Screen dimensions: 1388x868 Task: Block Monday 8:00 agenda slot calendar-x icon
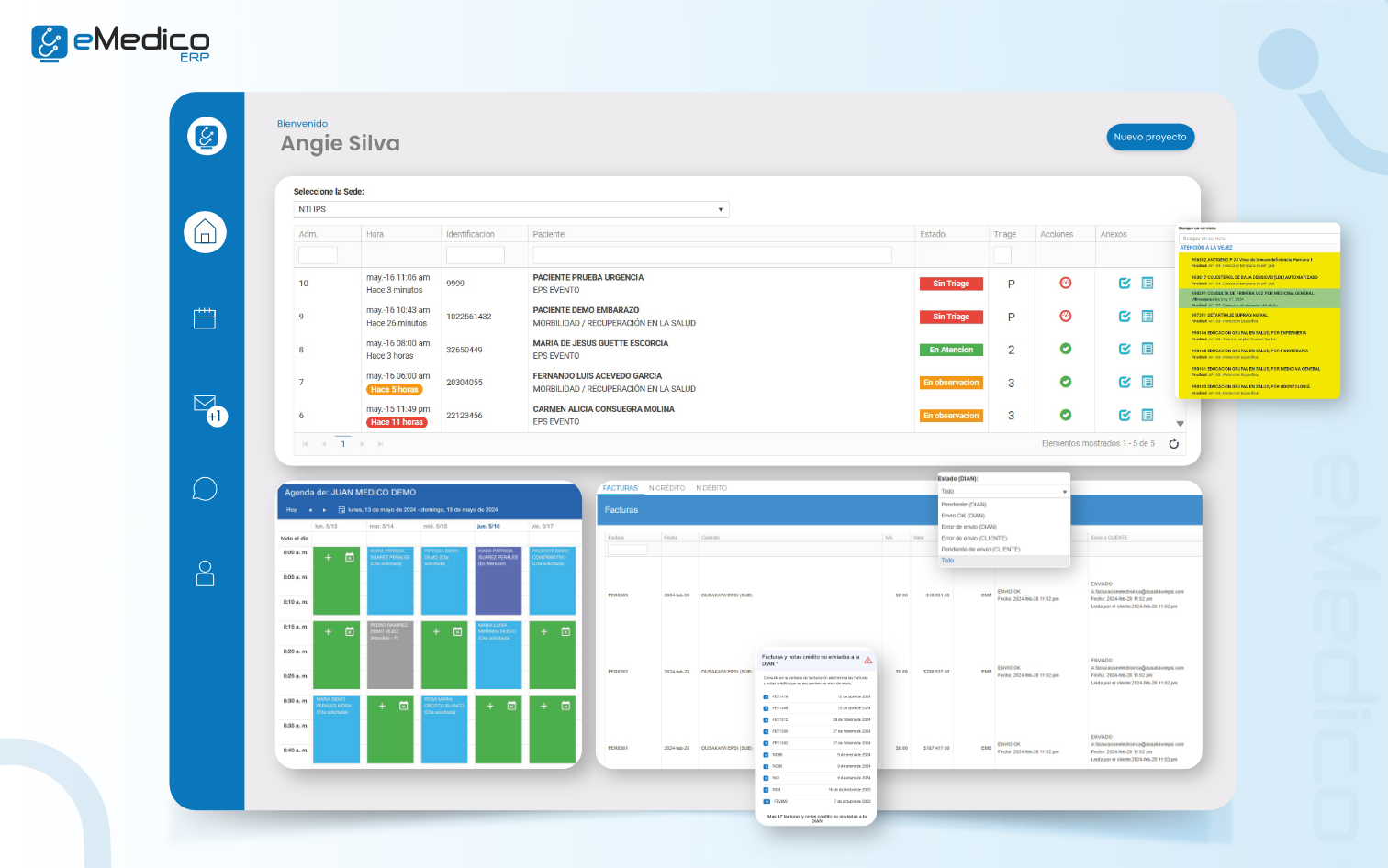click(350, 557)
